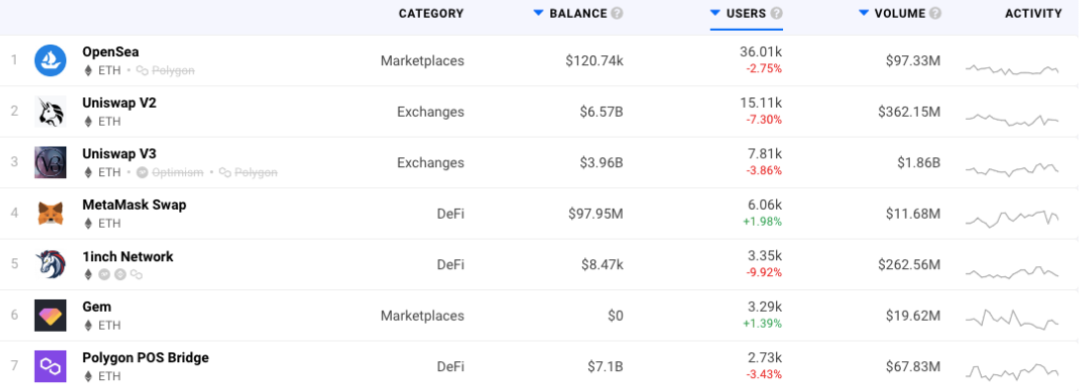Viewport: 1080px width, 391px height.
Task: Click the +1.39% users change
Action: point(763,324)
